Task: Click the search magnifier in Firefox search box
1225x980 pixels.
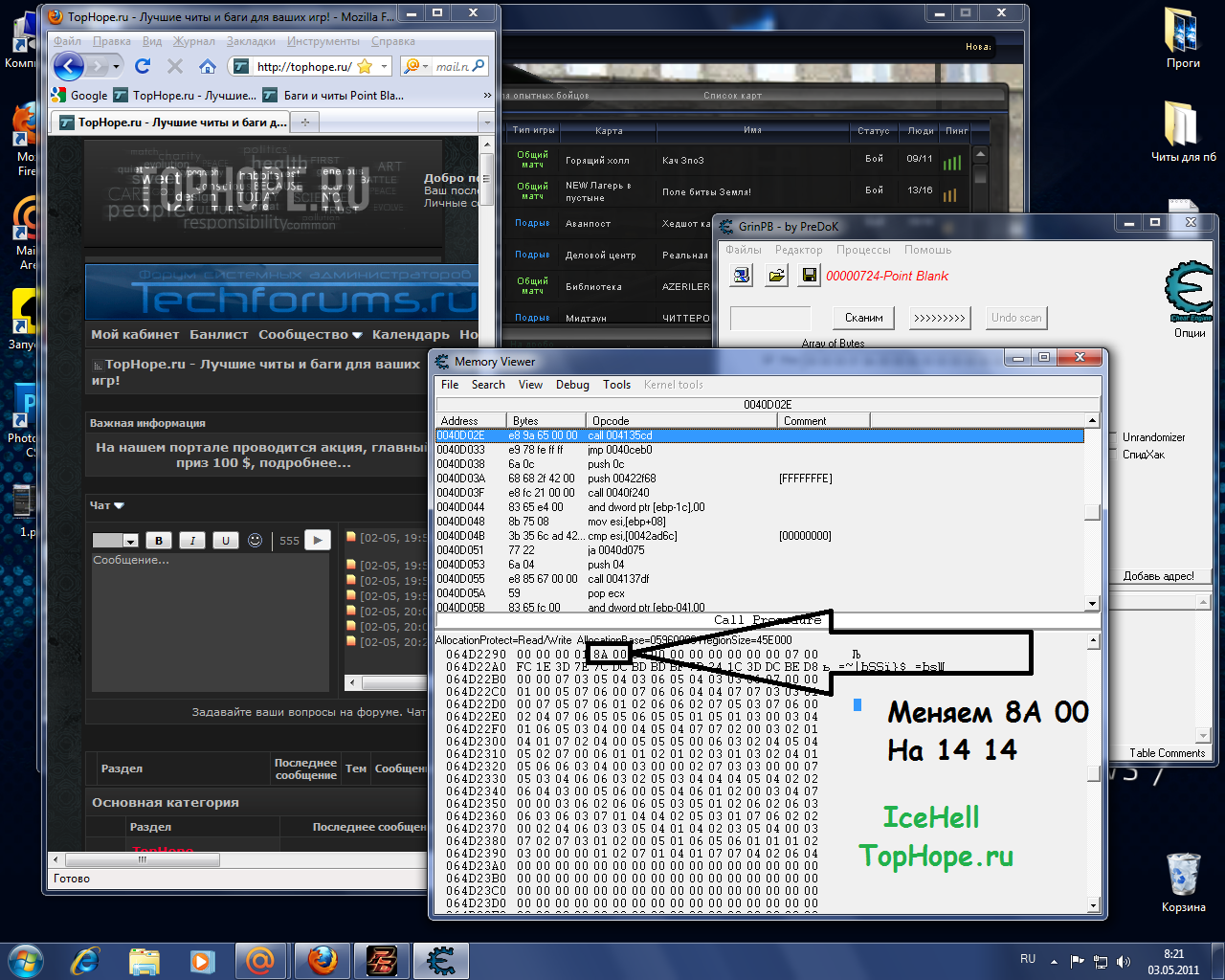Action: tap(478, 66)
